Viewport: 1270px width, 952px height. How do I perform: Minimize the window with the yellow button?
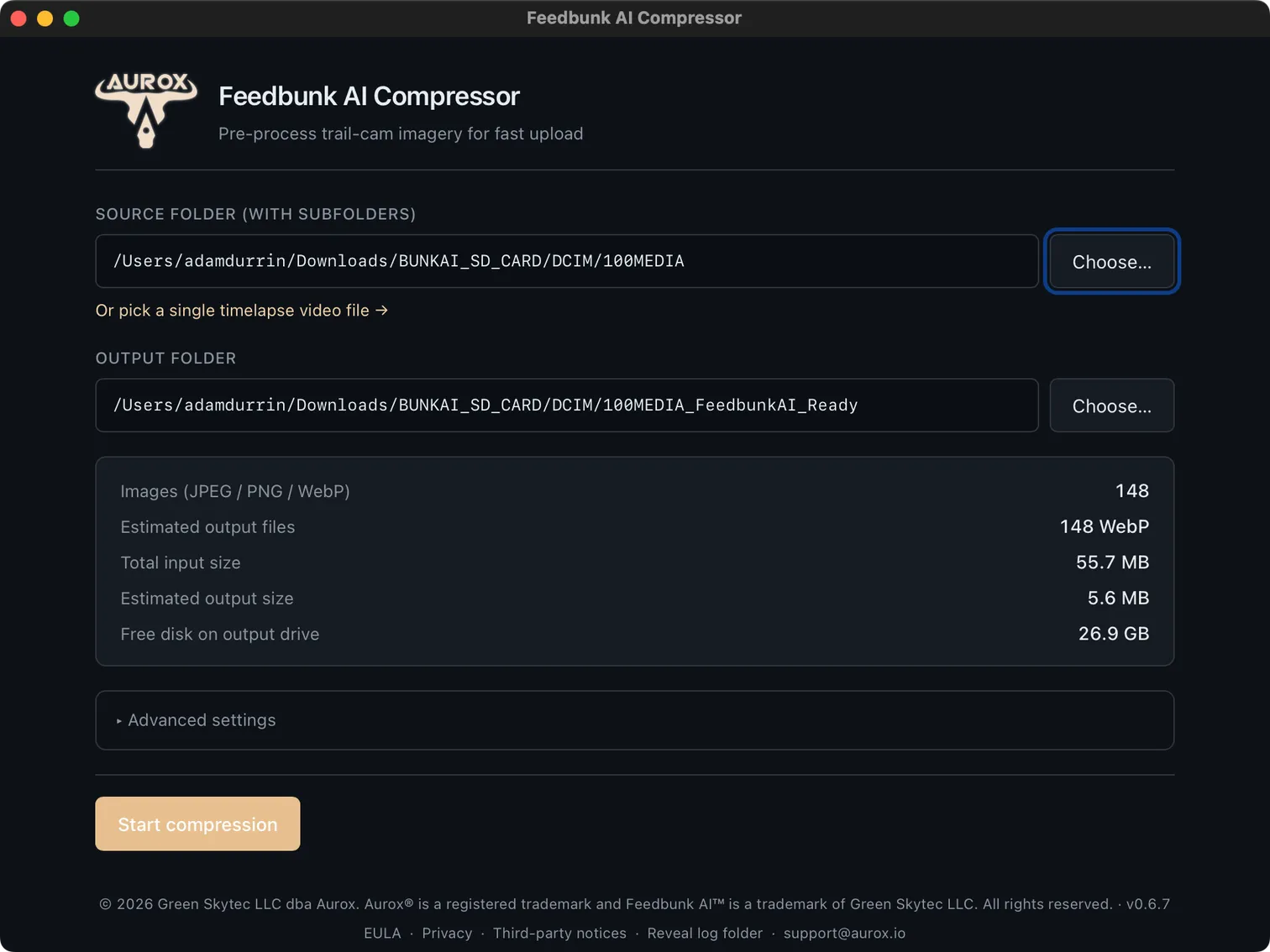click(x=45, y=18)
